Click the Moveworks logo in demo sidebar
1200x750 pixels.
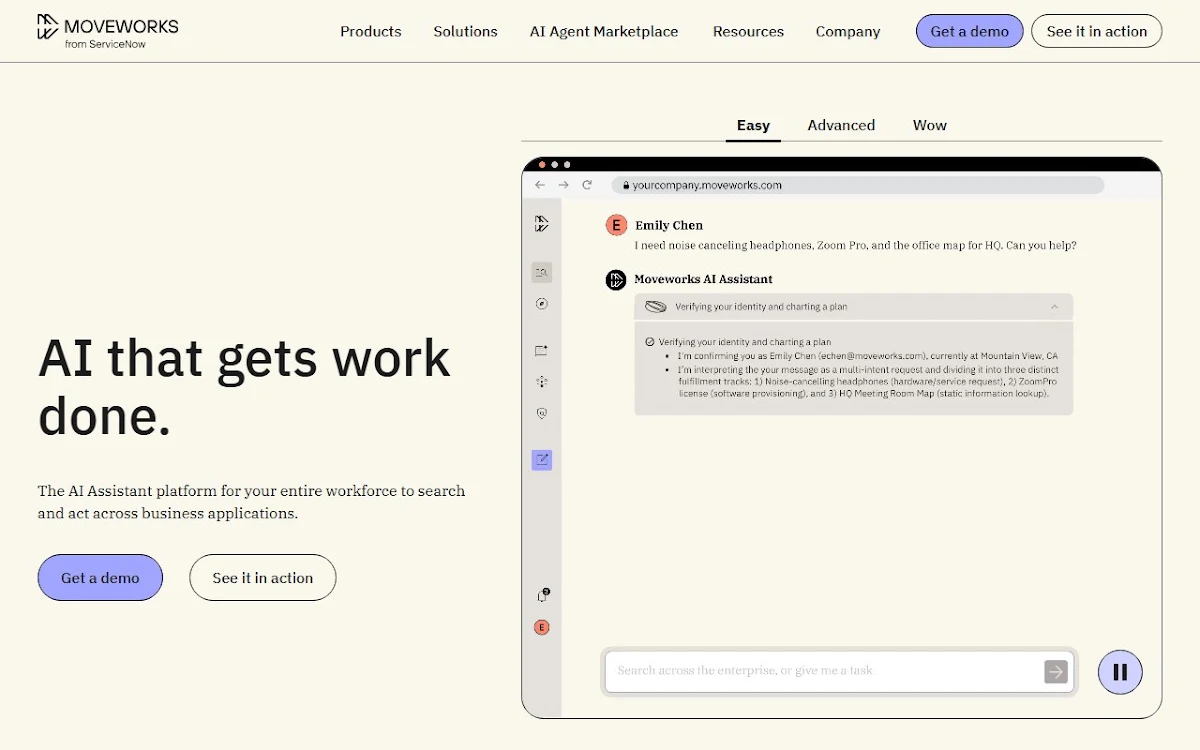(541, 224)
